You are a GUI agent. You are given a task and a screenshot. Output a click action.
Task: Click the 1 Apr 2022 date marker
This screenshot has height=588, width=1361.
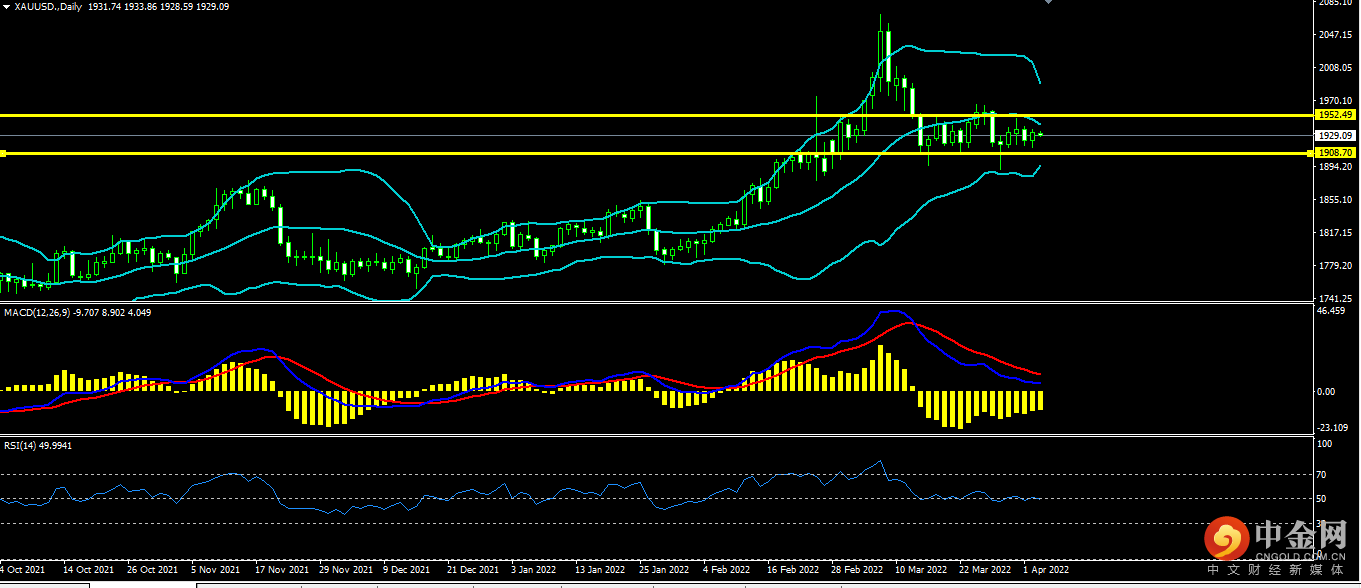tap(1046, 569)
